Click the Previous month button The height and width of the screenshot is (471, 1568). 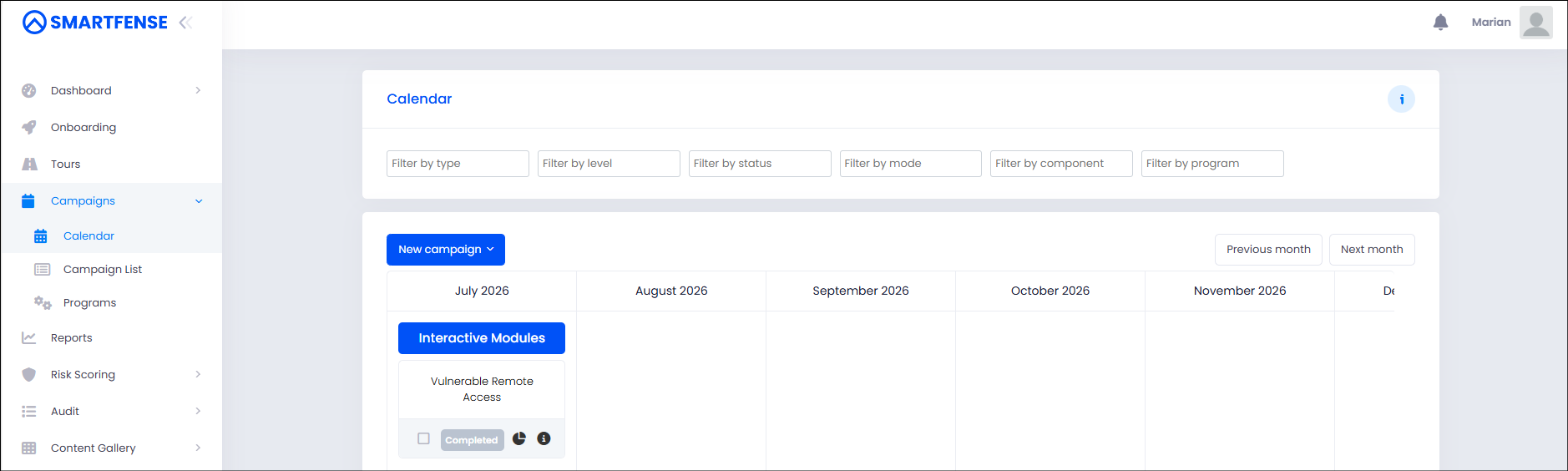point(1268,250)
